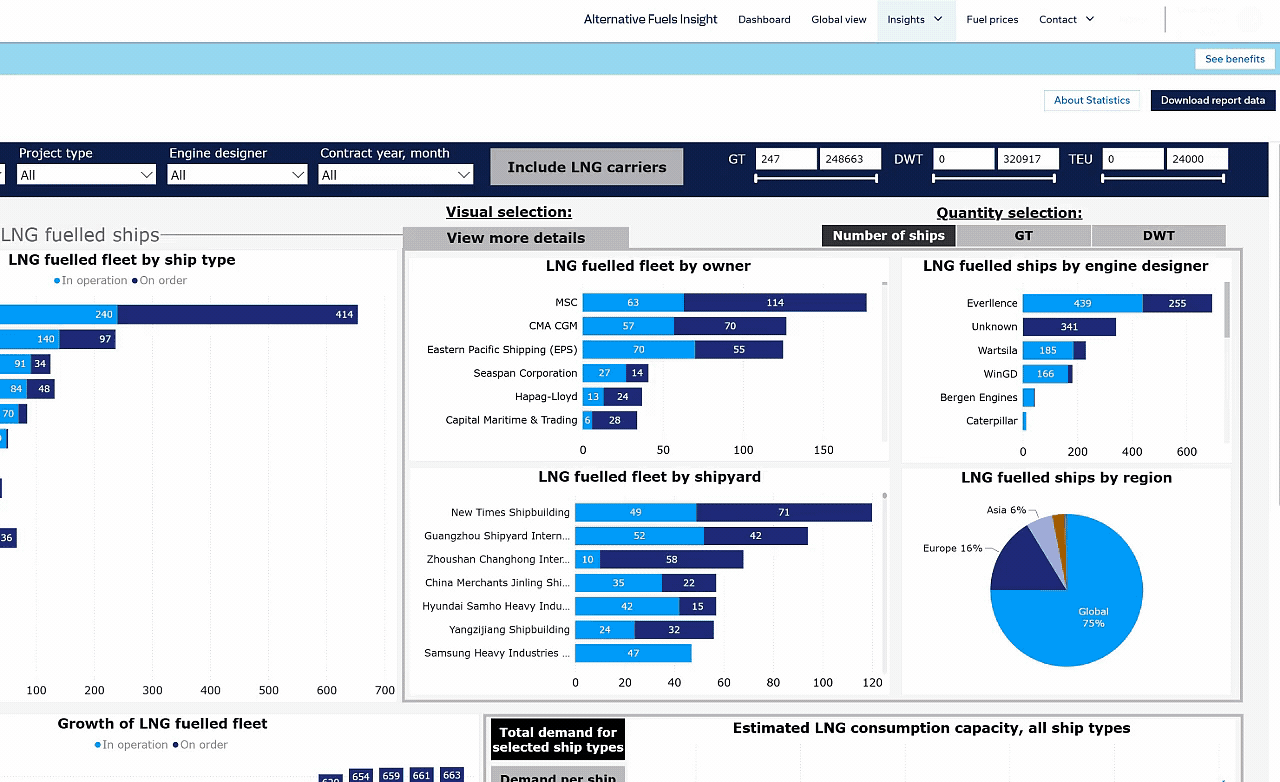Screen dimensions: 1280x782
Task: Open the Contact menu chevron
Action: tap(1090, 19)
